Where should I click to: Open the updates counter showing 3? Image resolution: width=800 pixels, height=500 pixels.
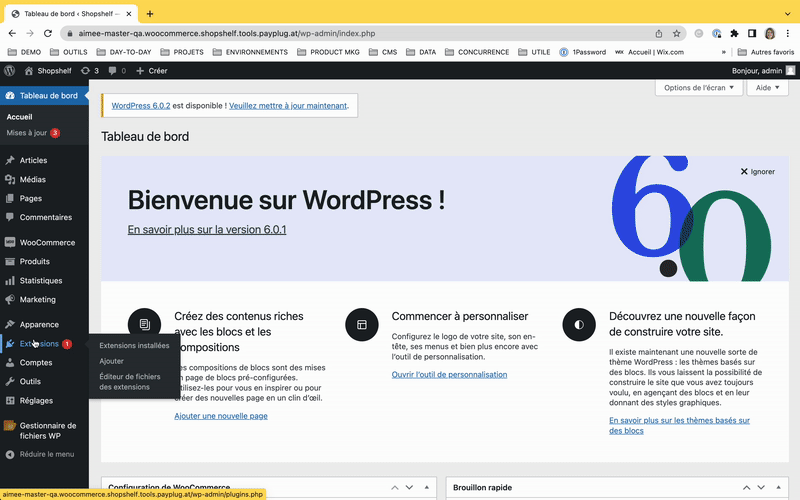pos(90,71)
